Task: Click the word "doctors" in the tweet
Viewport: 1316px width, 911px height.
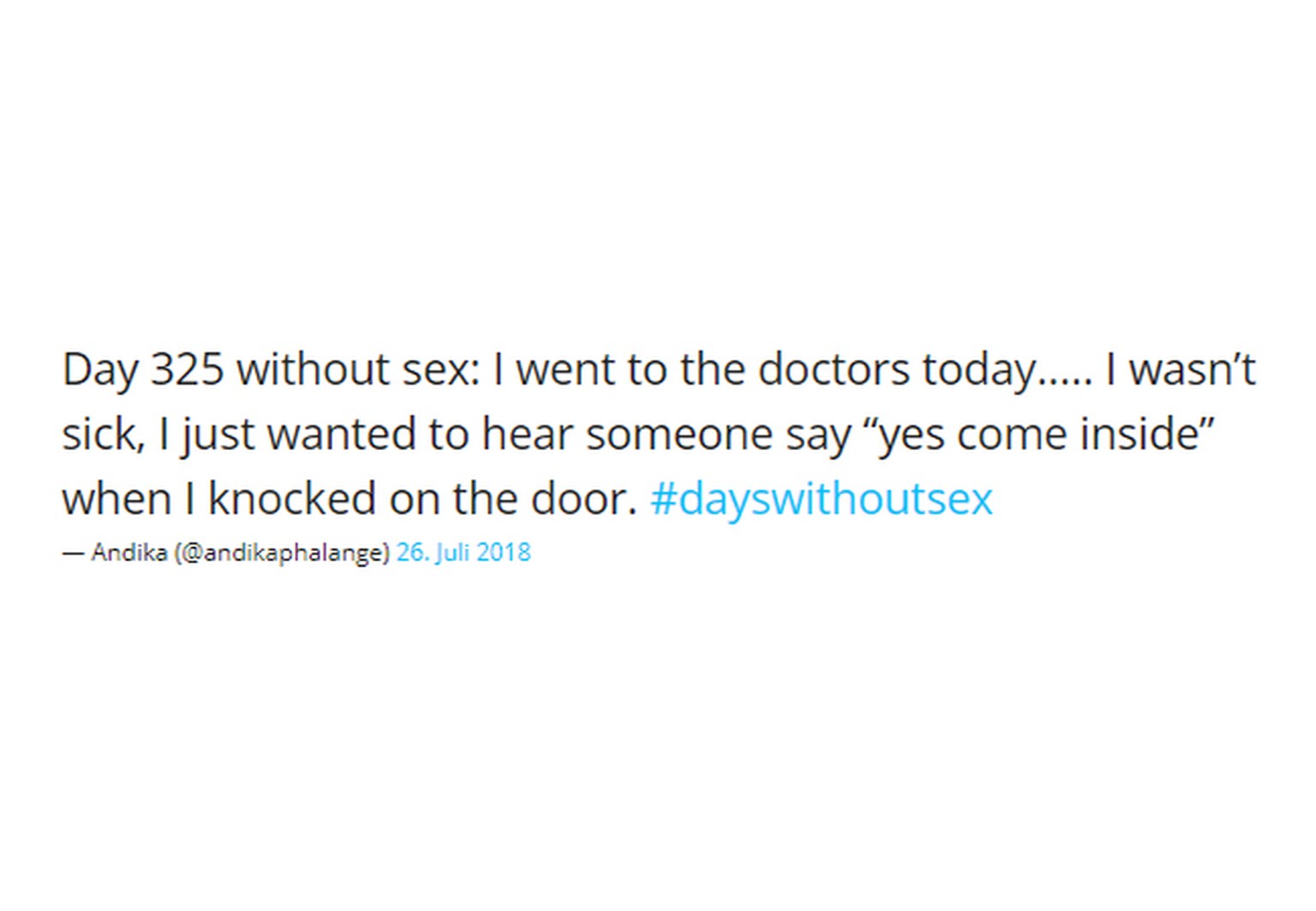Action: (x=834, y=370)
